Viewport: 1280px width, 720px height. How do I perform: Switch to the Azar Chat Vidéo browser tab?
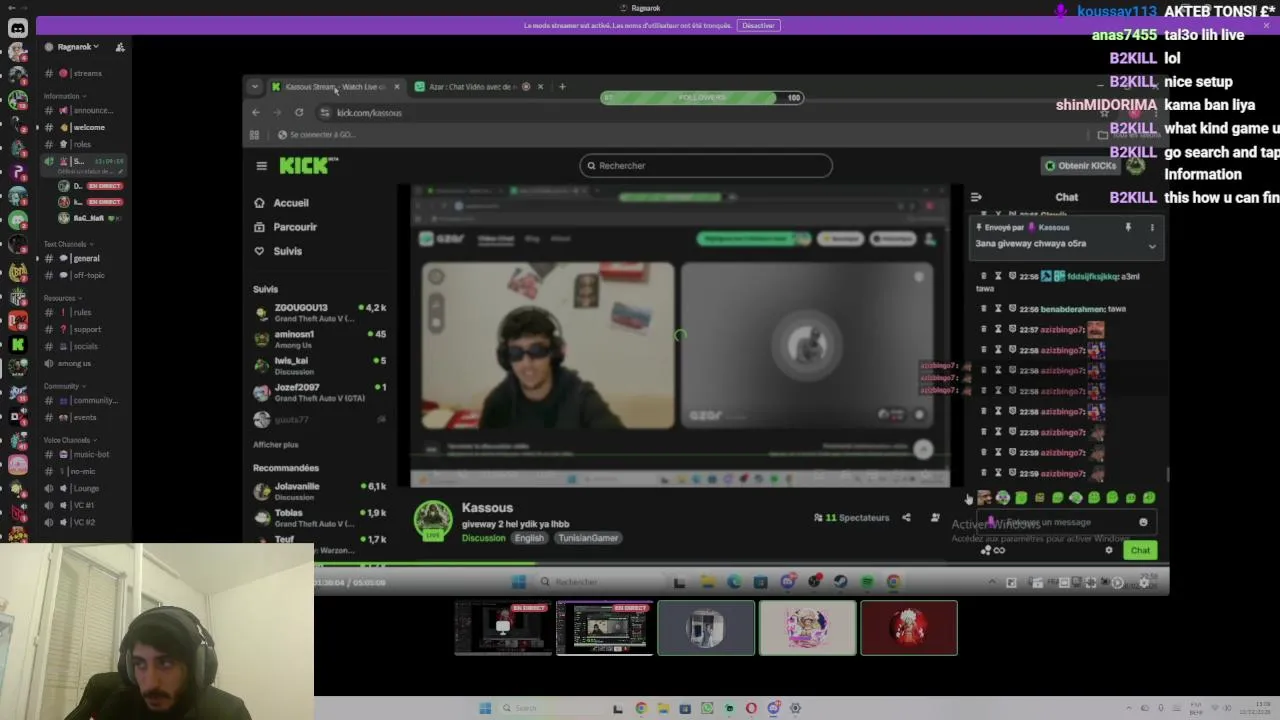473,87
